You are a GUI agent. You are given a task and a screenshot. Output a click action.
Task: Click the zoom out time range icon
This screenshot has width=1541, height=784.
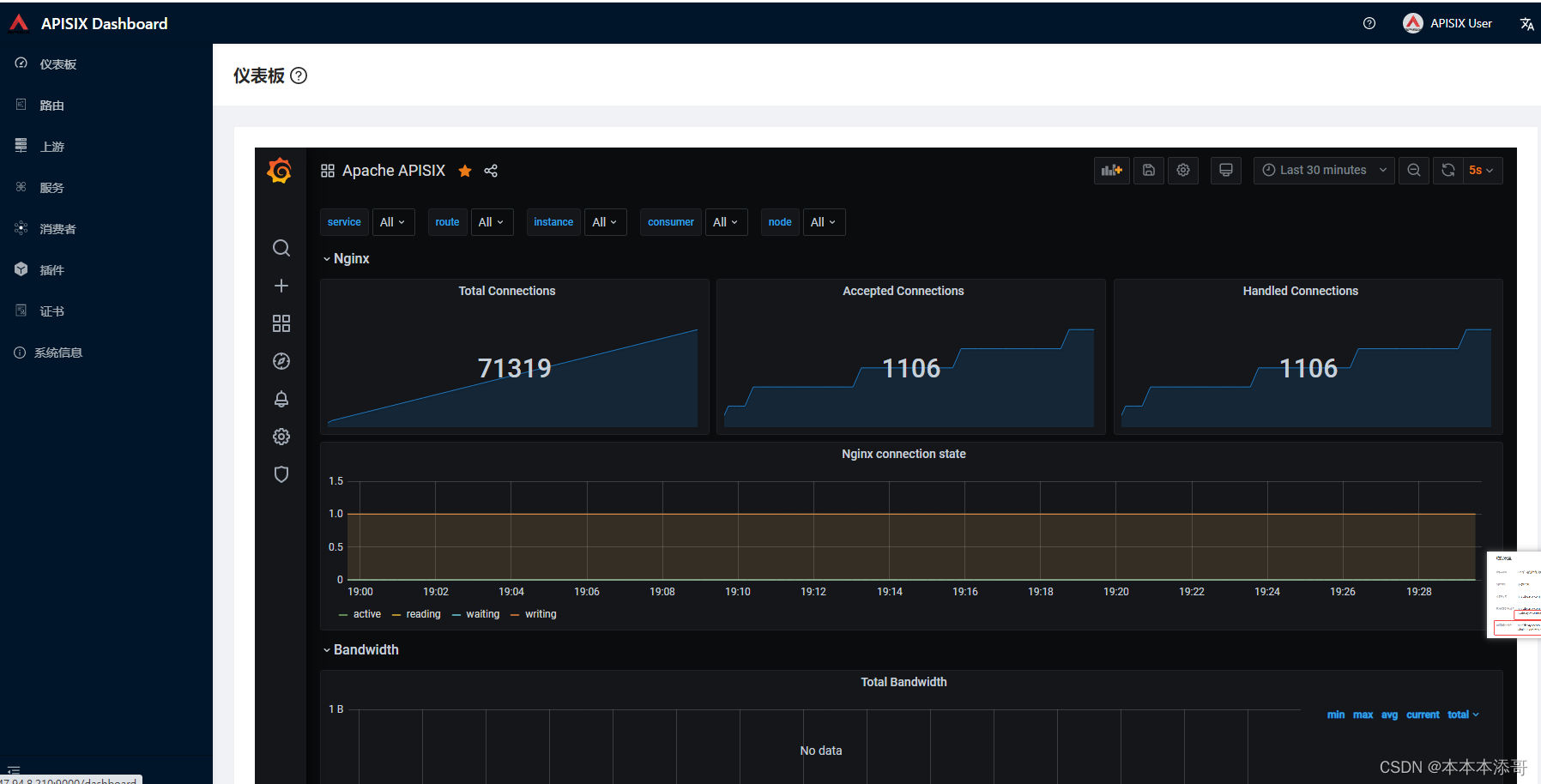[1414, 170]
